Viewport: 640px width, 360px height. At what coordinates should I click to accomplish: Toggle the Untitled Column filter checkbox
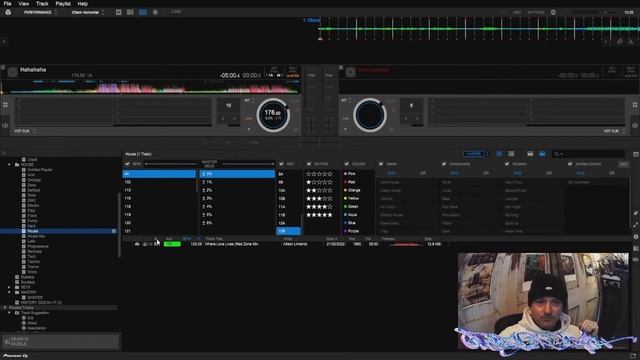point(570,164)
